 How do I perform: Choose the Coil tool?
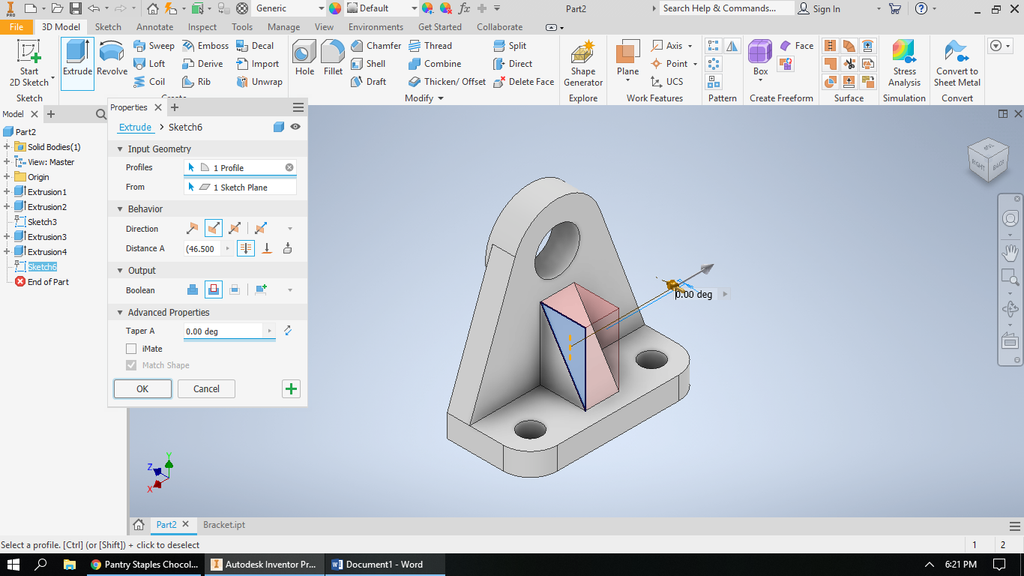149,82
